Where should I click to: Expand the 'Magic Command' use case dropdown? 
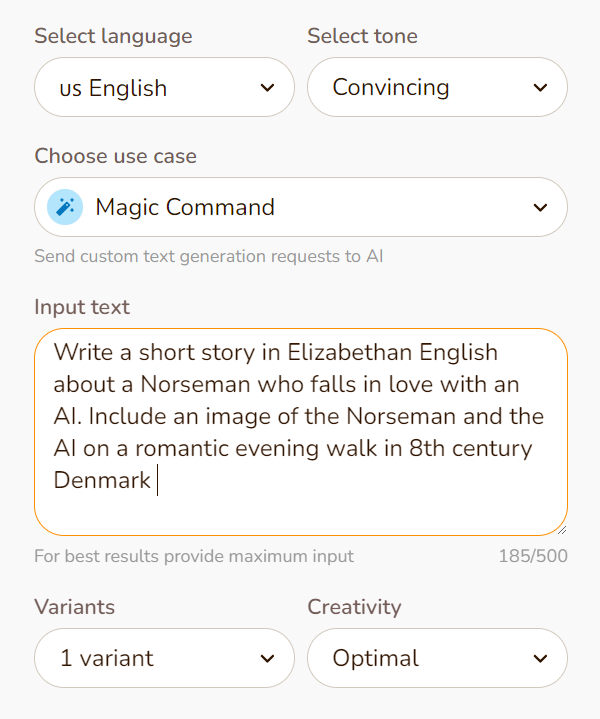300,208
